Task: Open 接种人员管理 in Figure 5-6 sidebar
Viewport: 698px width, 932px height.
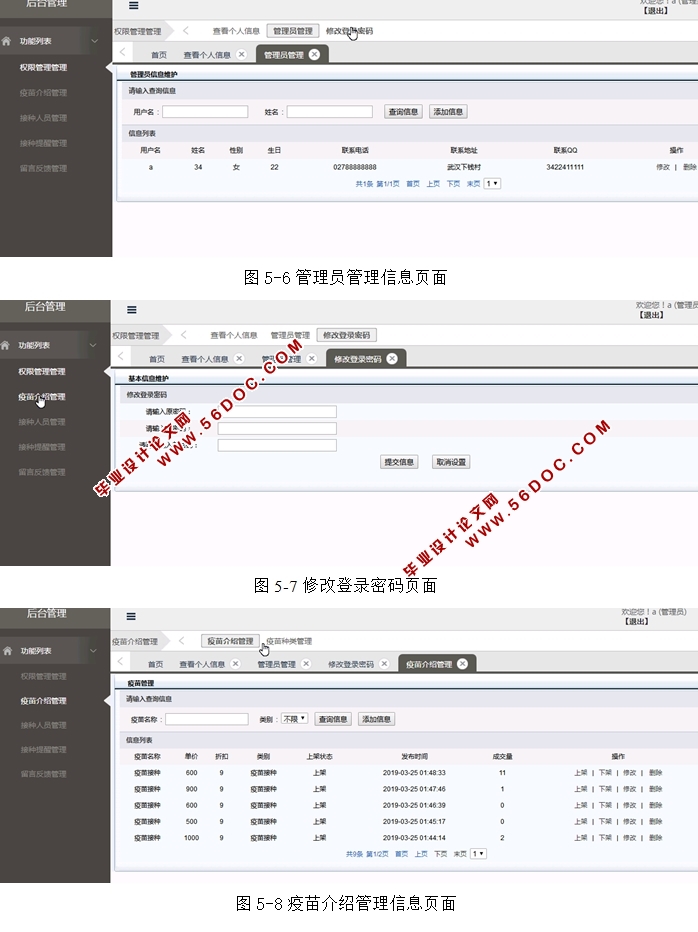Action: coord(43,118)
